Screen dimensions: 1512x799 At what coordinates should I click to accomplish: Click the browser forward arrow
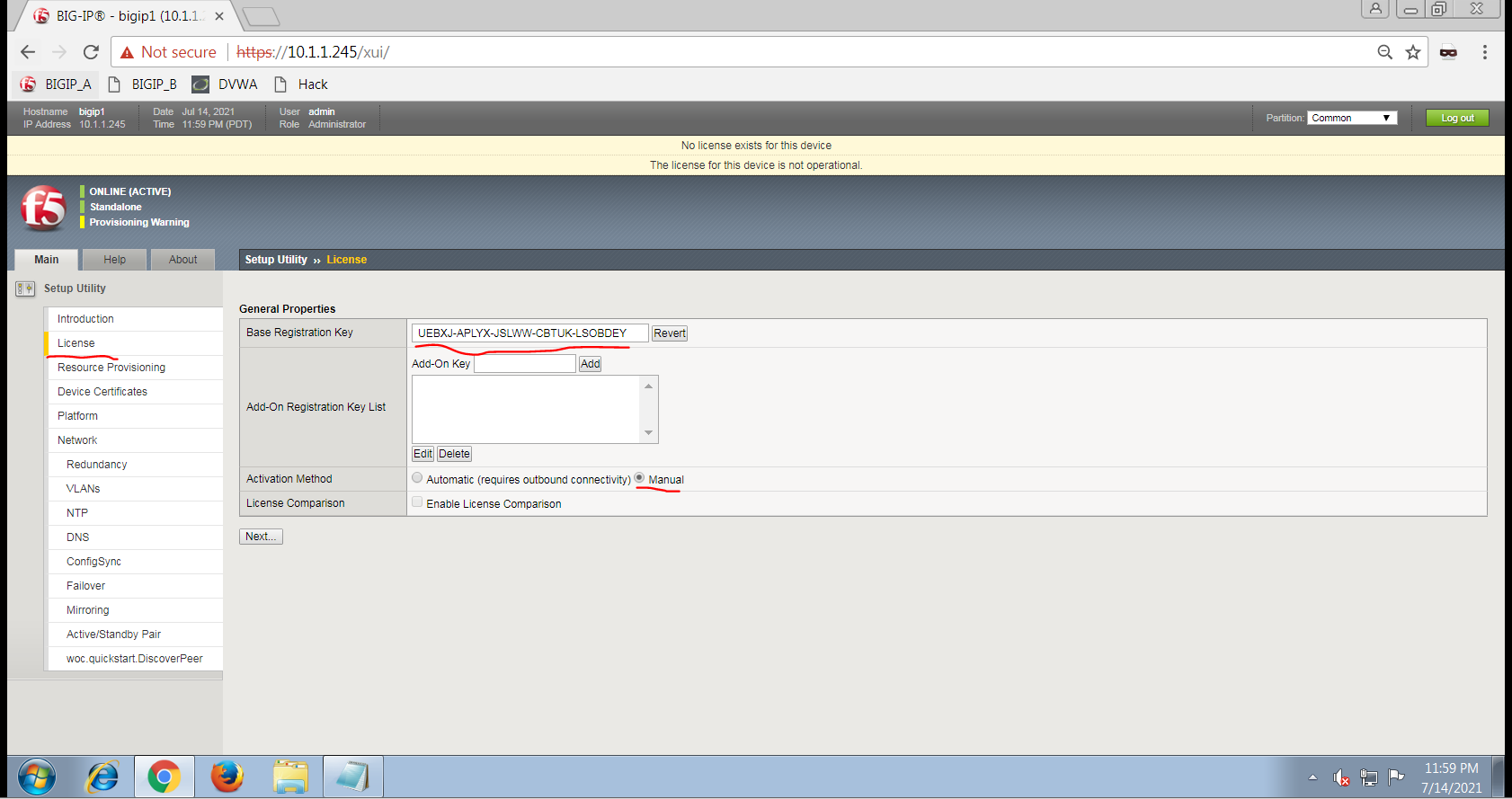[59, 52]
